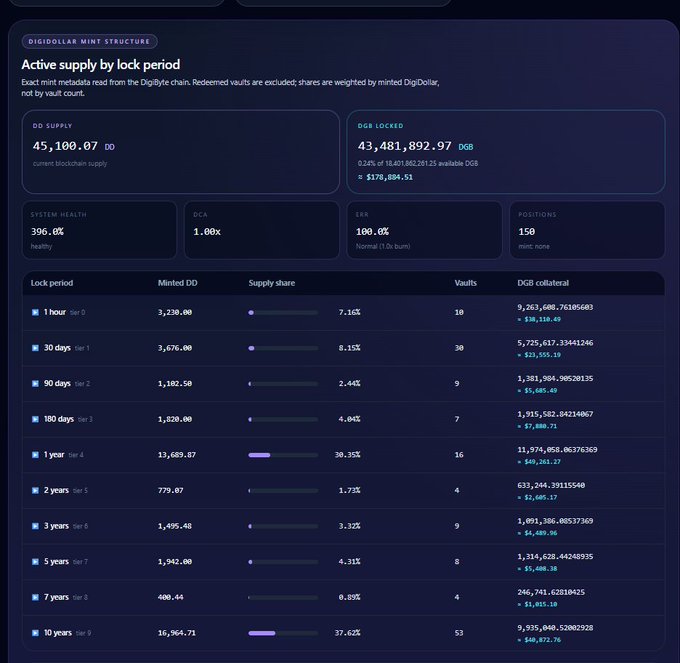Sort by the Minted DD column header
The width and height of the screenshot is (680, 663).
[177, 283]
